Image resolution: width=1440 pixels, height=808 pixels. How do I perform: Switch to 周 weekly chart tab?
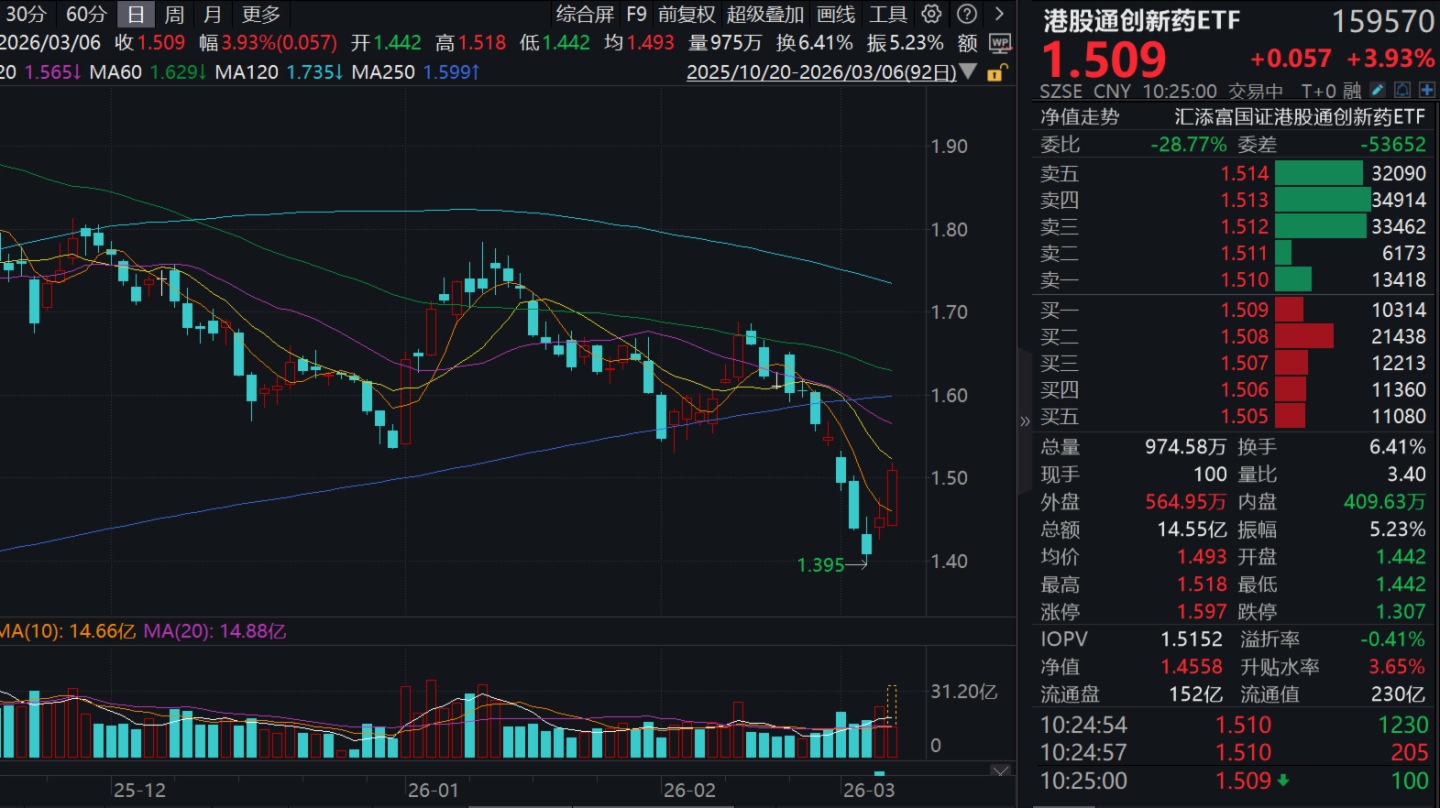pos(174,14)
